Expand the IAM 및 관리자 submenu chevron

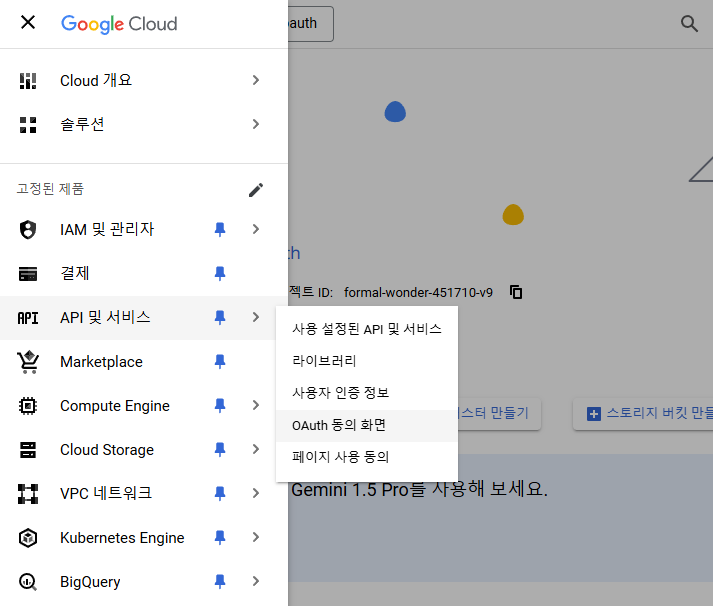[x=256, y=229]
